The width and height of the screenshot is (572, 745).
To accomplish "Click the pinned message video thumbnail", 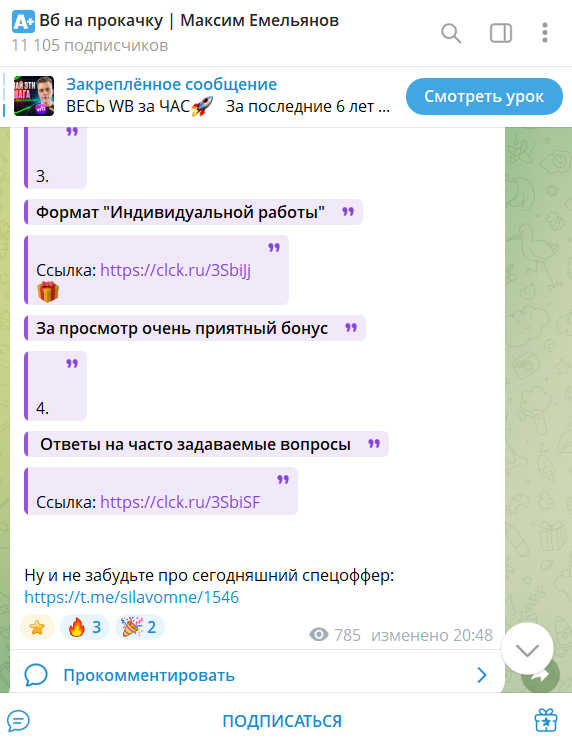I will [x=34, y=96].
